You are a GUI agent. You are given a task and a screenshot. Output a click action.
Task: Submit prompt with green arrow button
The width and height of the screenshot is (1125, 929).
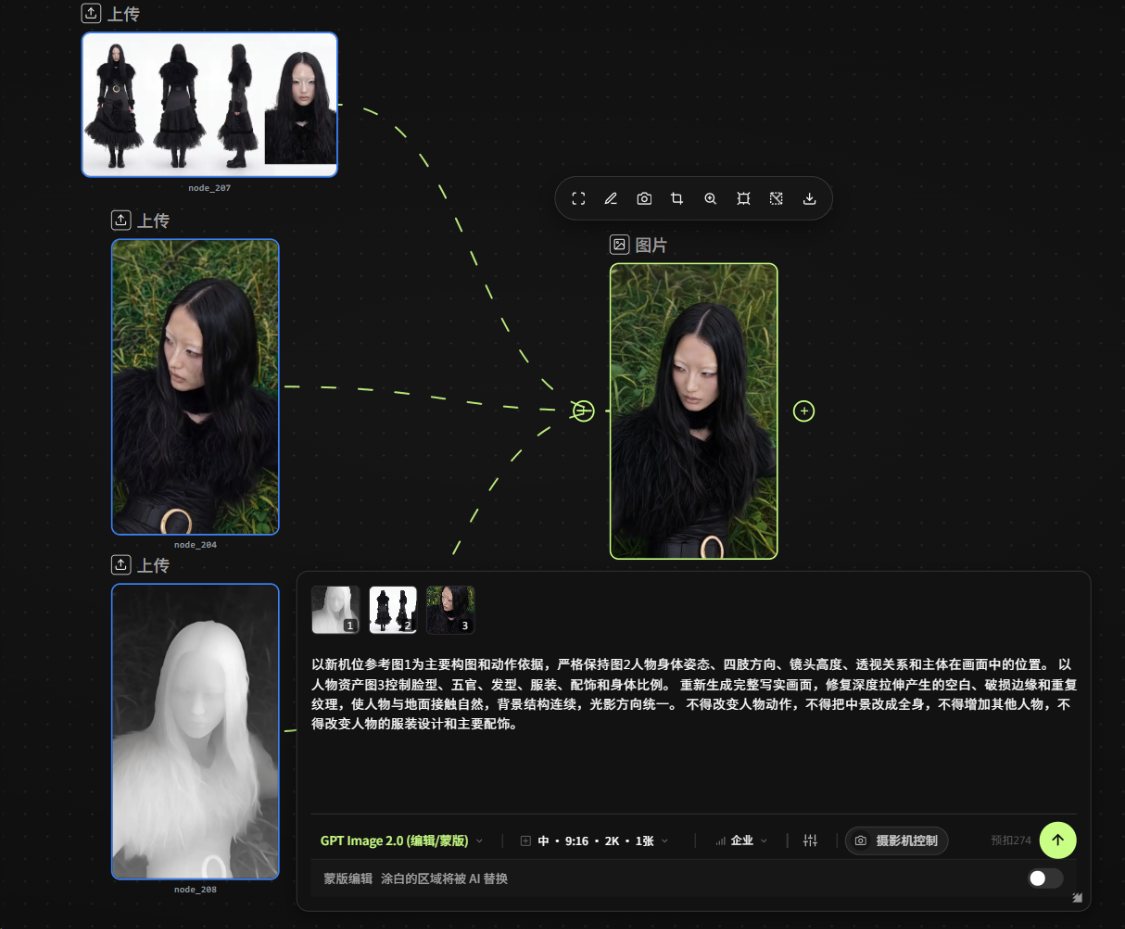pyautogui.click(x=1058, y=840)
